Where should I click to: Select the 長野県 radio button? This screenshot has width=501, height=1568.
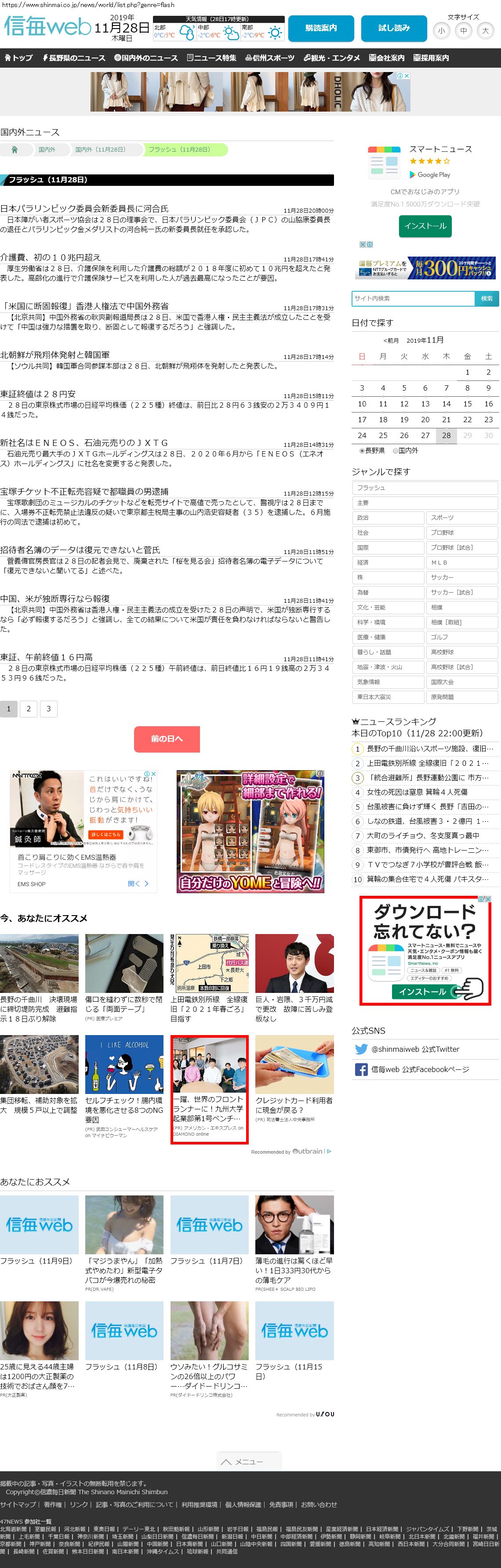[x=362, y=451]
